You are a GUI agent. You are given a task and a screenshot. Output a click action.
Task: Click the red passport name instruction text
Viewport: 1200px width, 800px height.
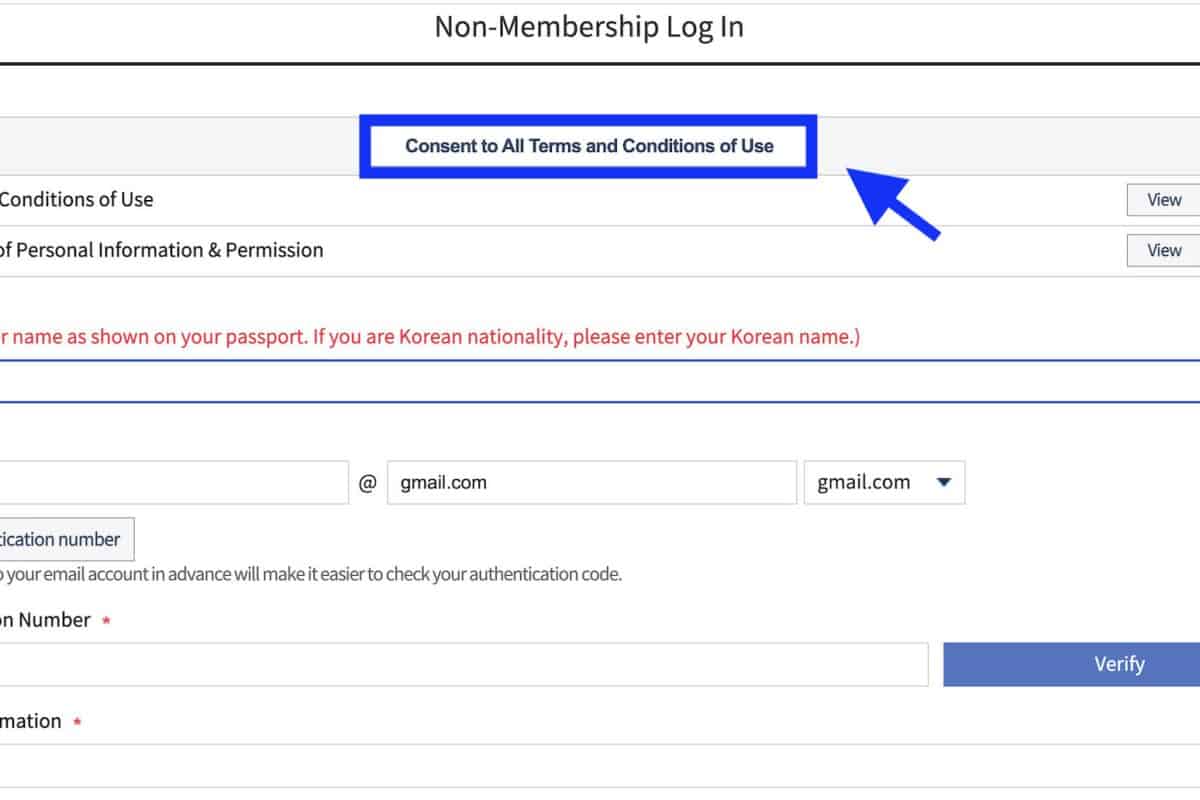coord(430,337)
